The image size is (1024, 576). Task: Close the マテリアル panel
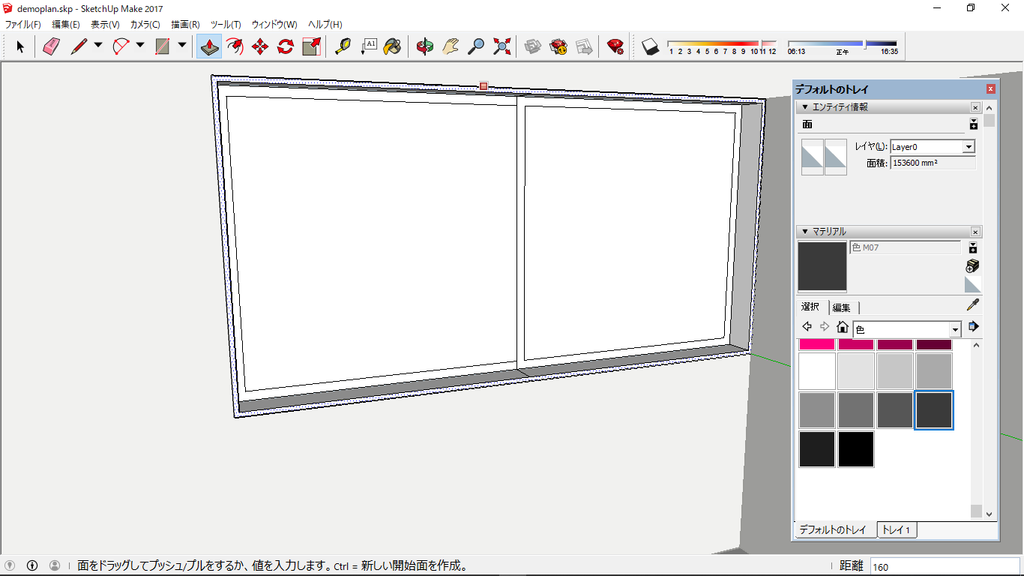(x=975, y=232)
